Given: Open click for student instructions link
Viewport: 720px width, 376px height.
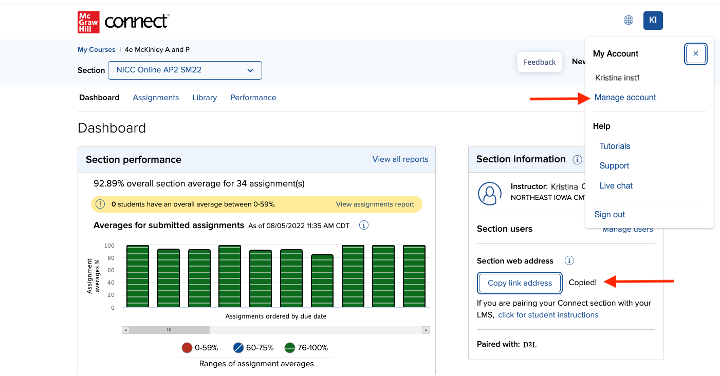Looking at the screenshot, I should (x=548, y=315).
